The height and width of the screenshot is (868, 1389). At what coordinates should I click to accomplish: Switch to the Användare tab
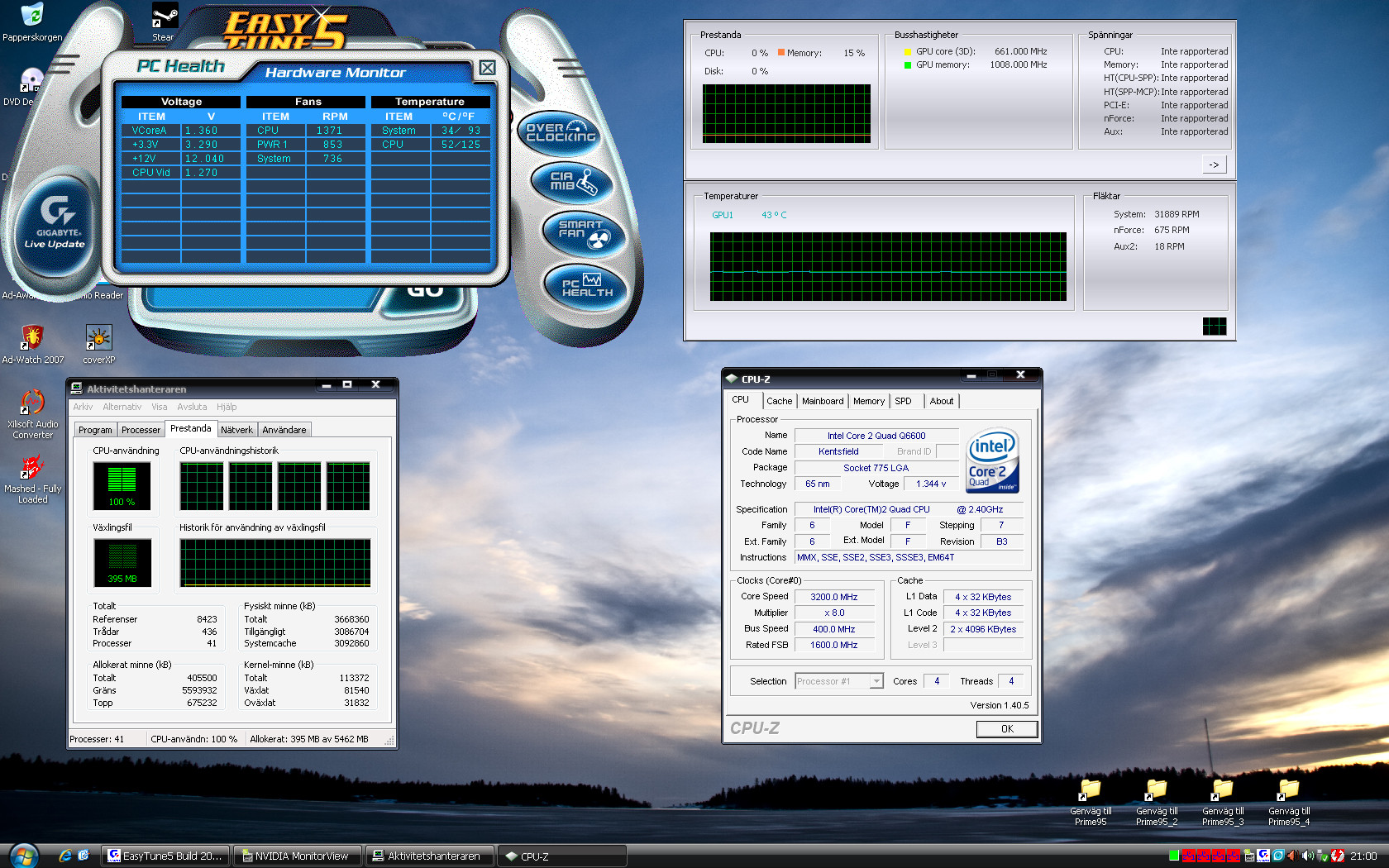click(284, 430)
